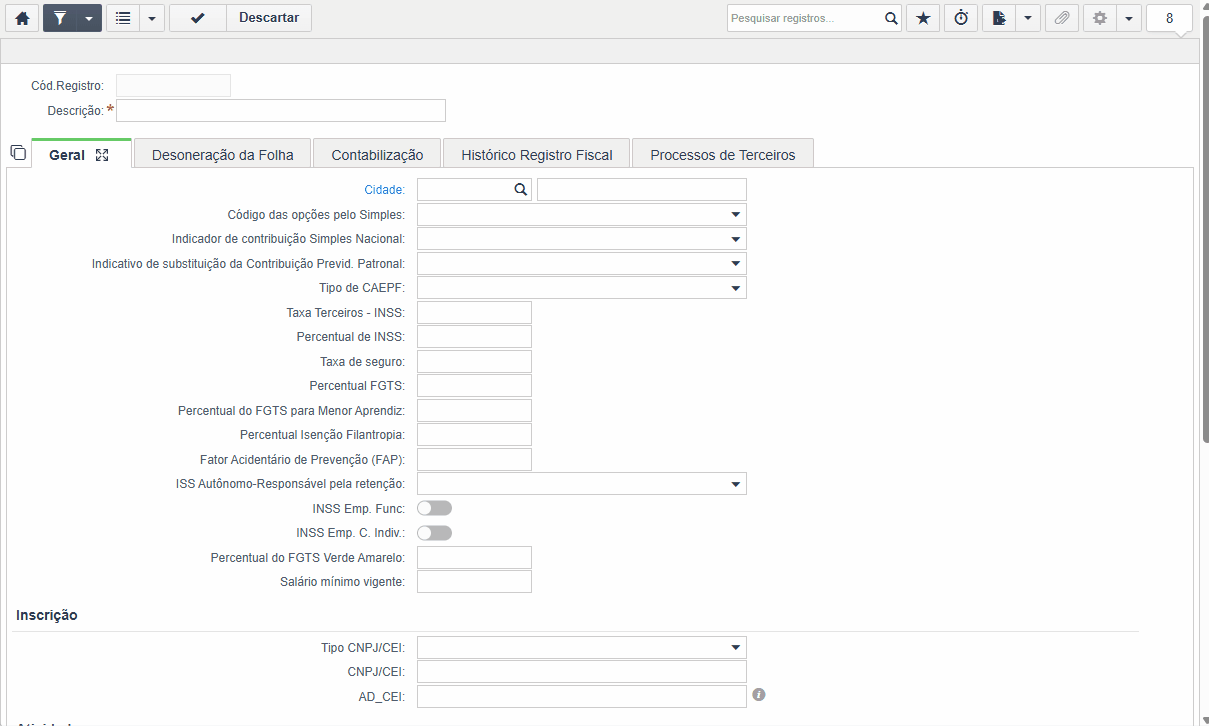The image size is (1209, 726).
Task: Click the CNPJ/CEI input field
Action: tap(582, 672)
